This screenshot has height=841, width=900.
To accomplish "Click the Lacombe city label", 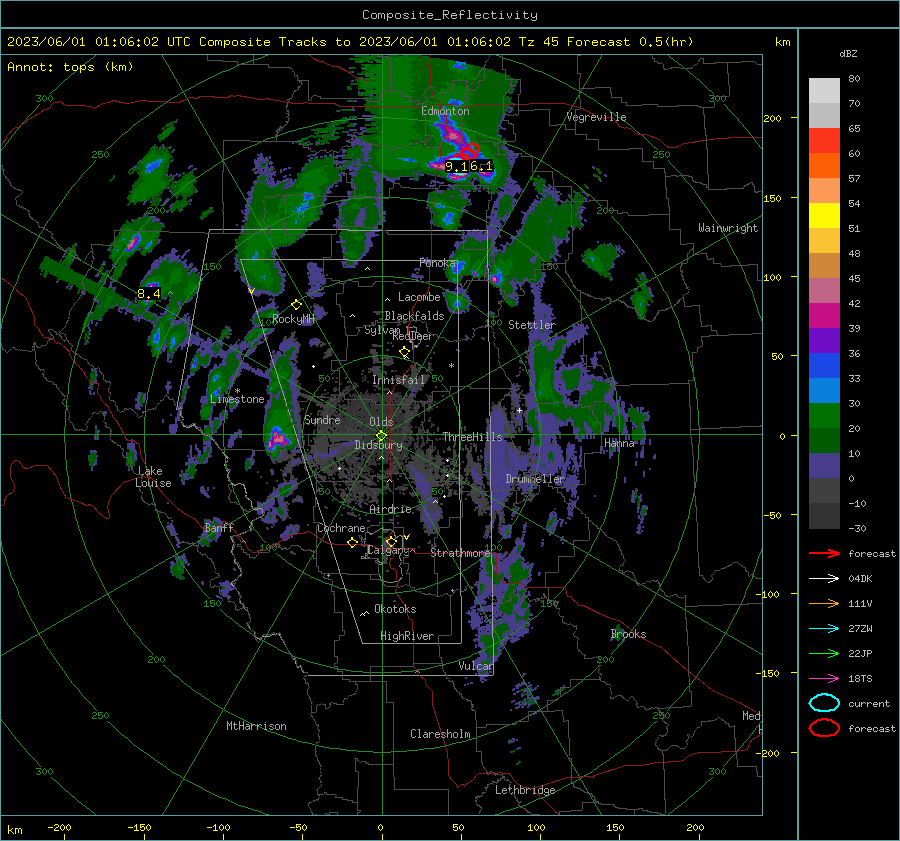I will point(420,297).
